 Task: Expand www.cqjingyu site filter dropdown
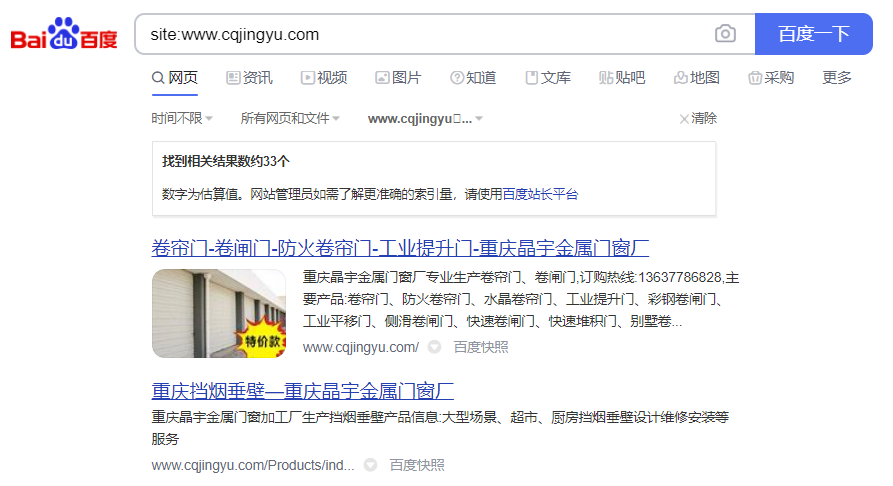[x=425, y=119]
